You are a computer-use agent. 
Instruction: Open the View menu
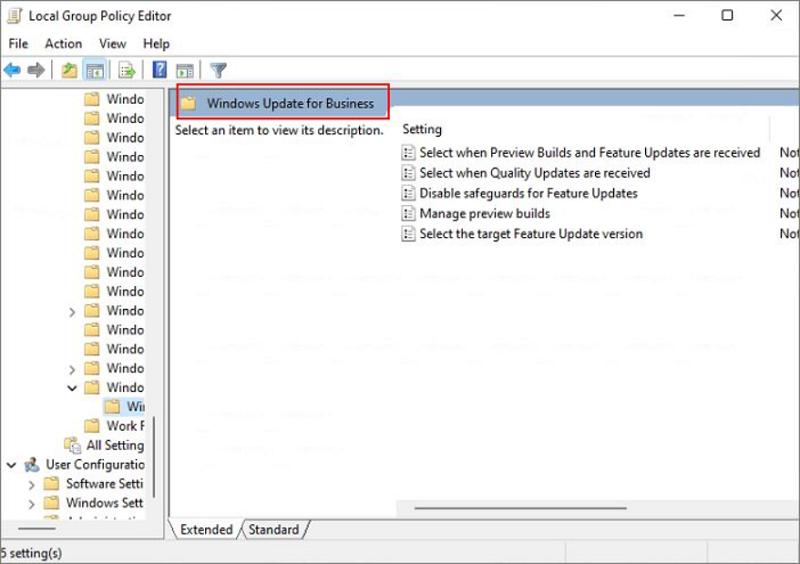pyautogui.click(x=112, y=44)
